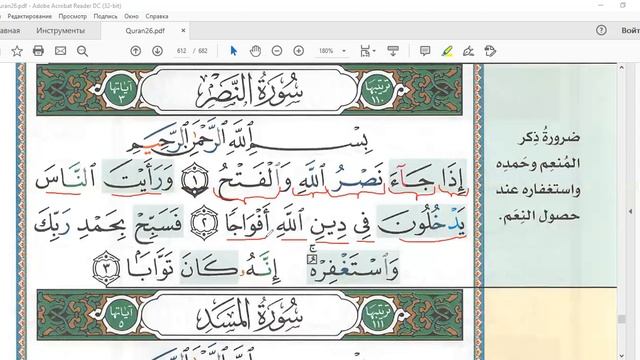Restore the Acrobat Reader window size
Image resolution: width=640 pixels, height=360 pixels.
pos(622,5)
